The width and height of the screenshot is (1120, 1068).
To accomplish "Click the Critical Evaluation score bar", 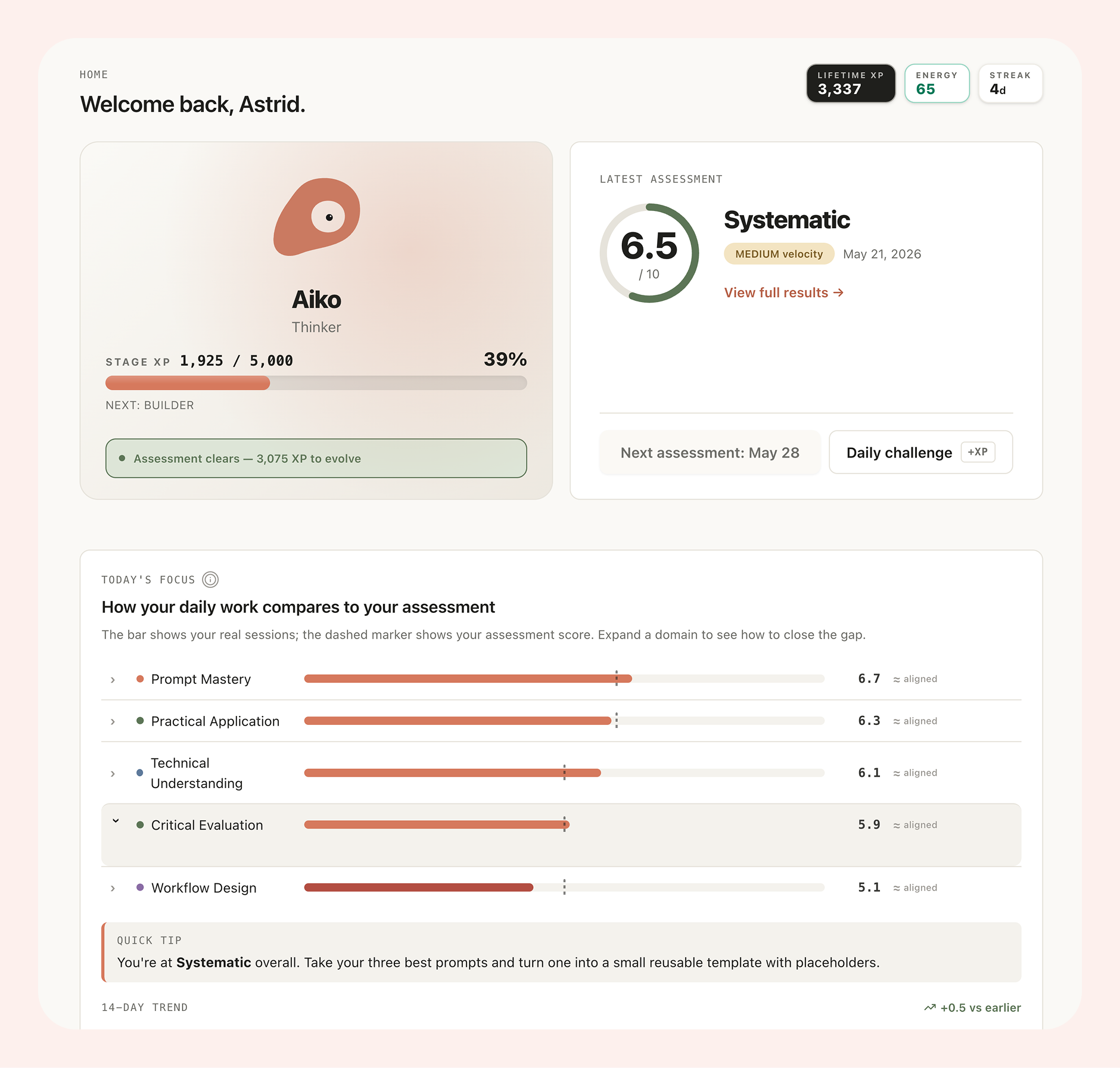I will pyautogui.click(x=564, y=824).
